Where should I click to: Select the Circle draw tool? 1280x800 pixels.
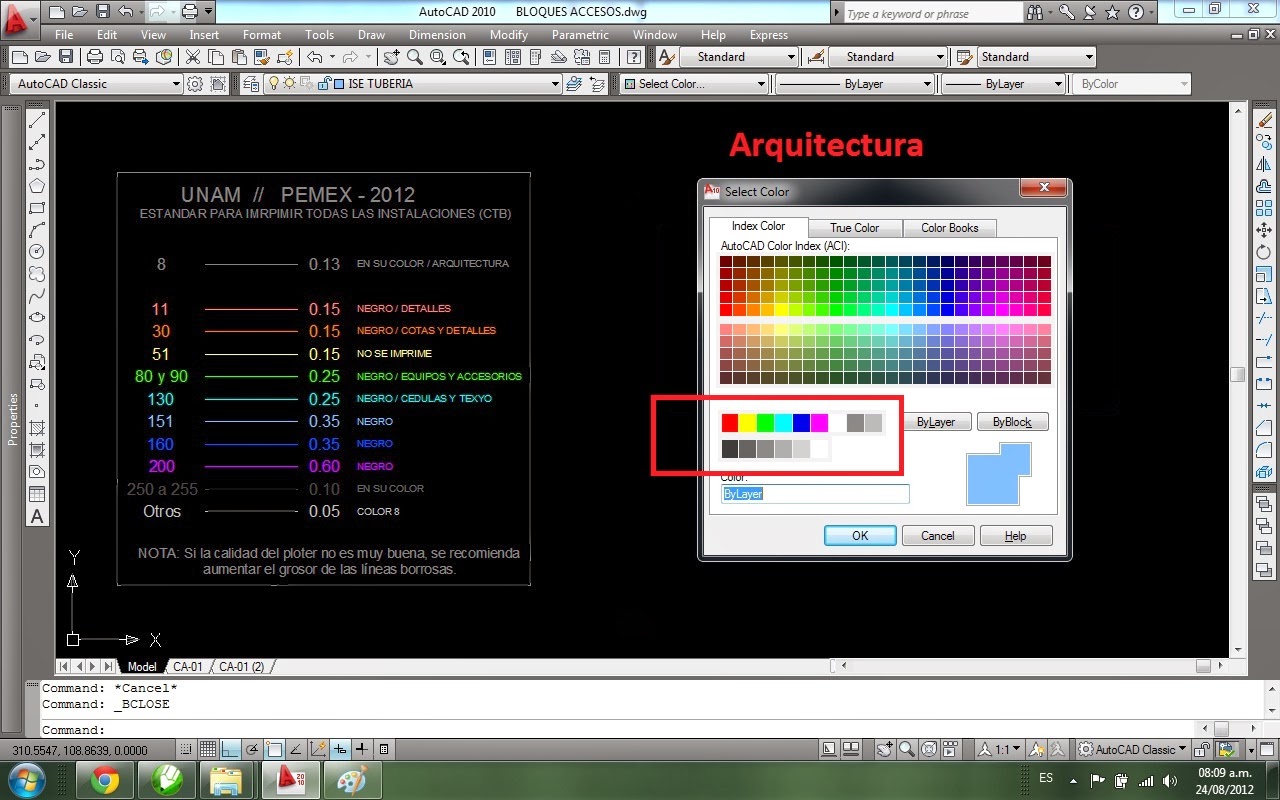(x=37, y=251)
